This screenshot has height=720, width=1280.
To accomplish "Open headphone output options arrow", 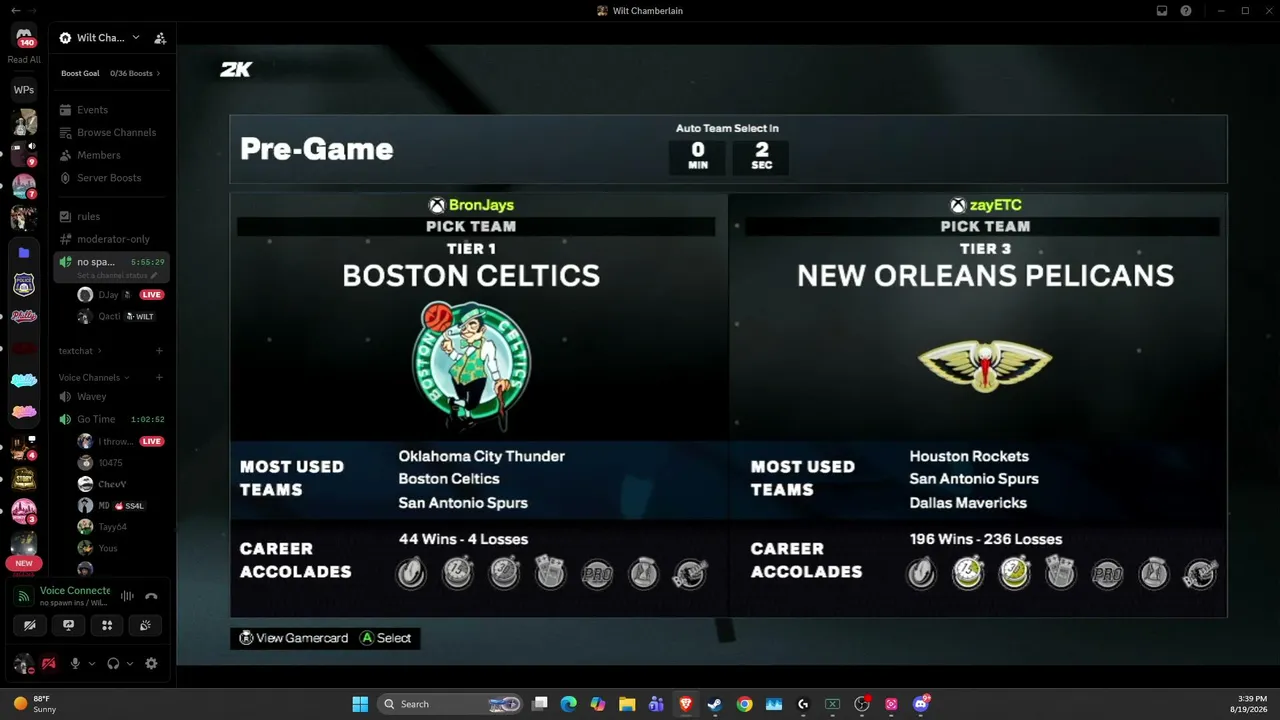I will click(x=130, y=663).
